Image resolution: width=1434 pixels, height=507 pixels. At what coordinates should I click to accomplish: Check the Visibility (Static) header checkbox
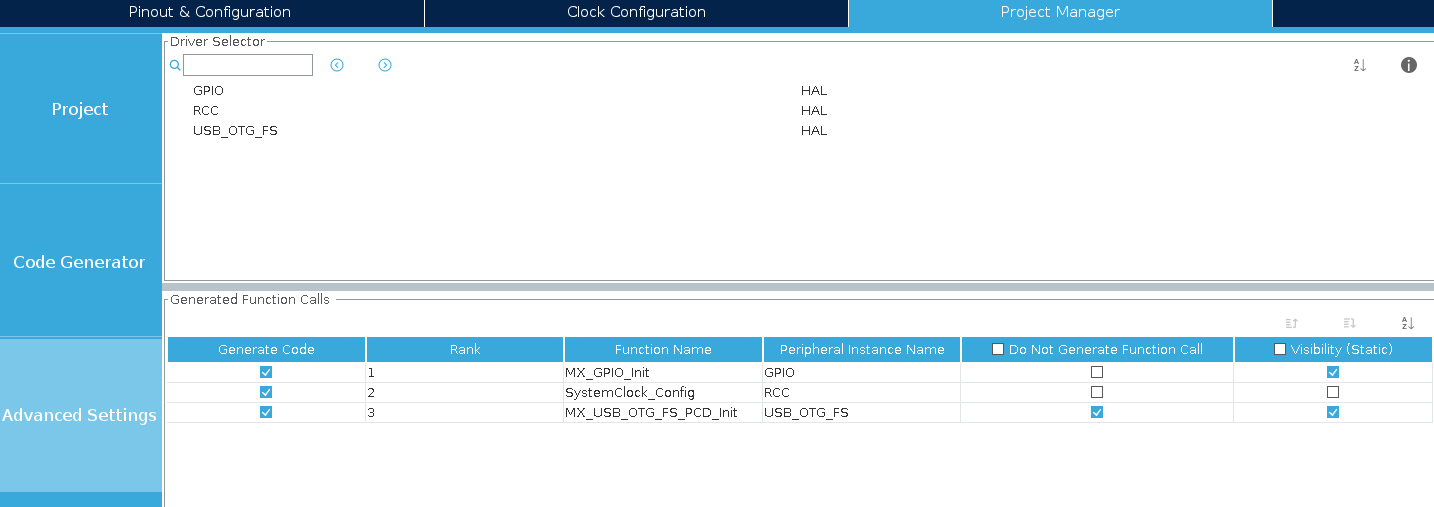coord(1280,349)
